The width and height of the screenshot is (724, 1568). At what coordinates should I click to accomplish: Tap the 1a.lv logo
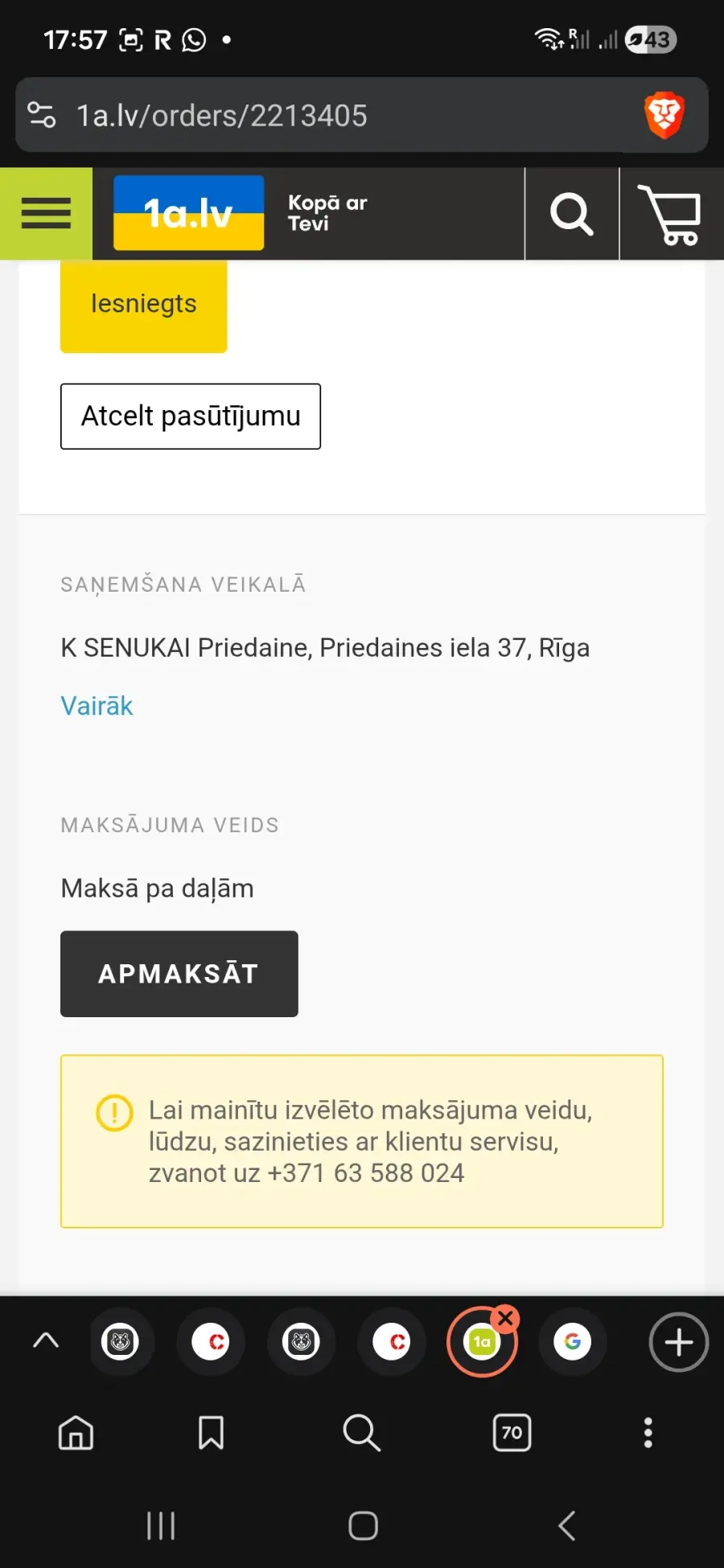[x=188, y=213]
